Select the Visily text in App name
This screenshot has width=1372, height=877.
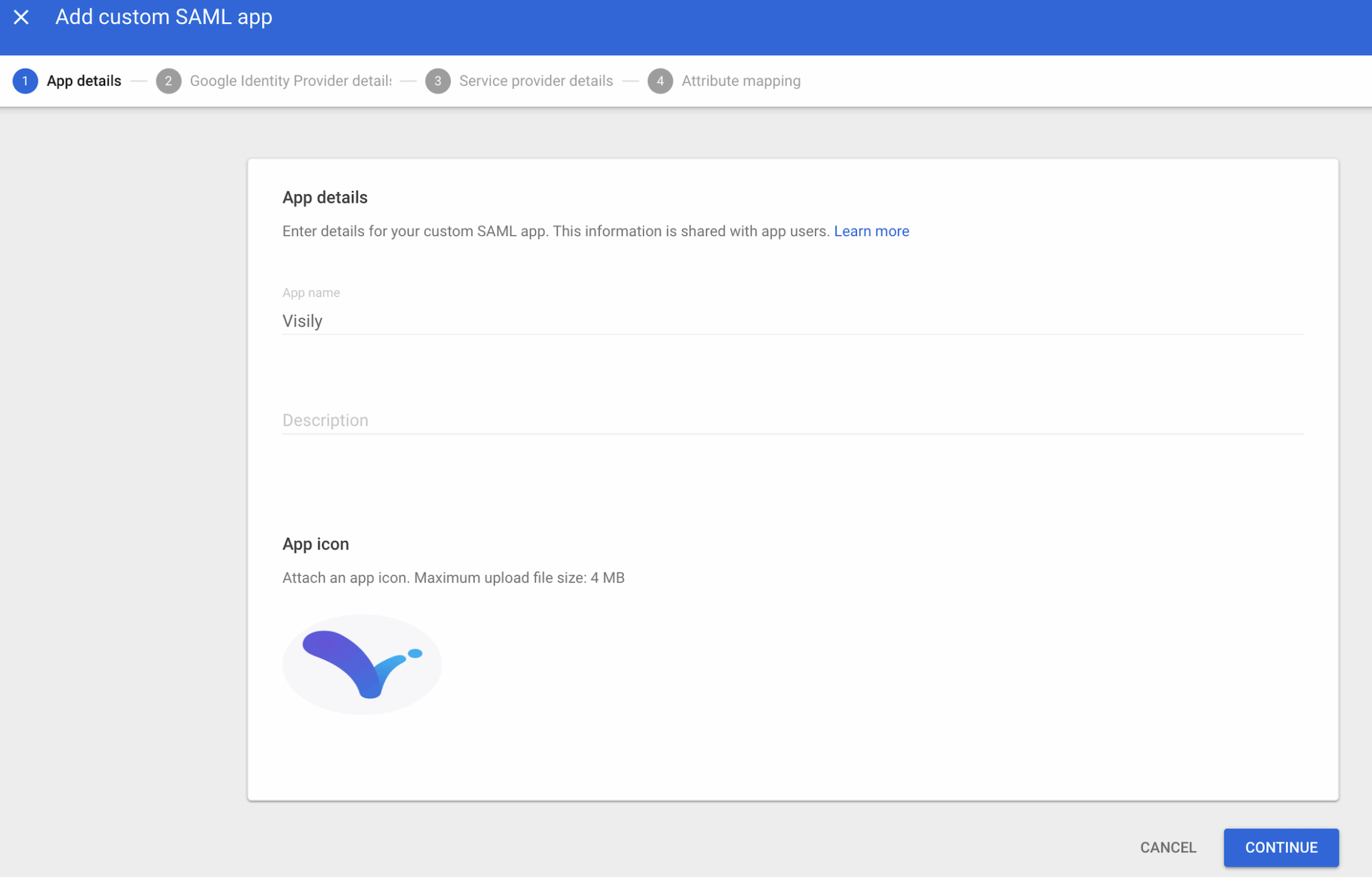tap(303, 321)
